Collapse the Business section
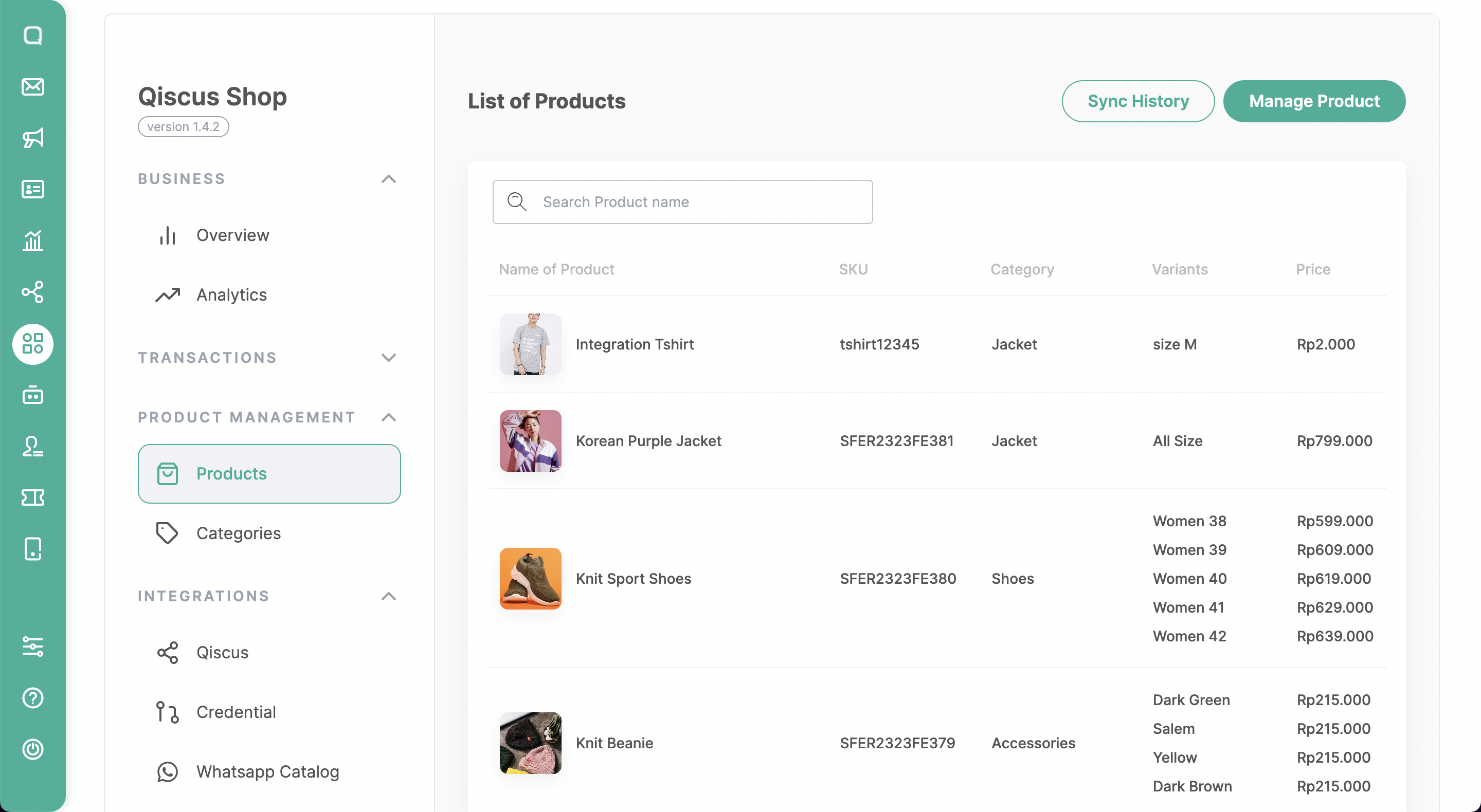Viewport: 1481px width, 812px height. tap(389, 179)
